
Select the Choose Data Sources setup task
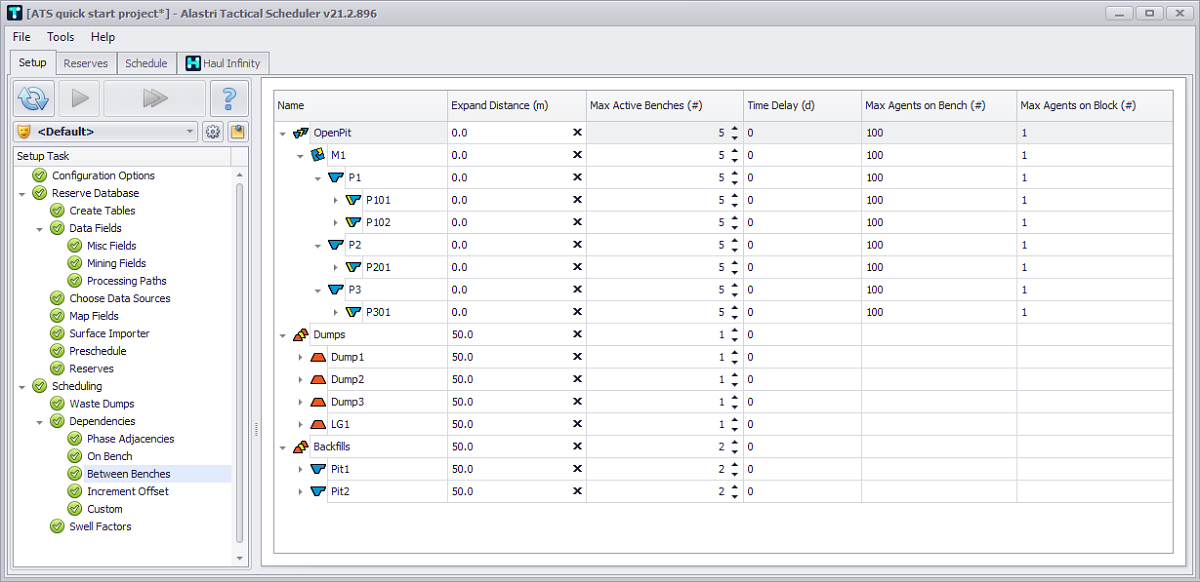(x=120, y=298)
